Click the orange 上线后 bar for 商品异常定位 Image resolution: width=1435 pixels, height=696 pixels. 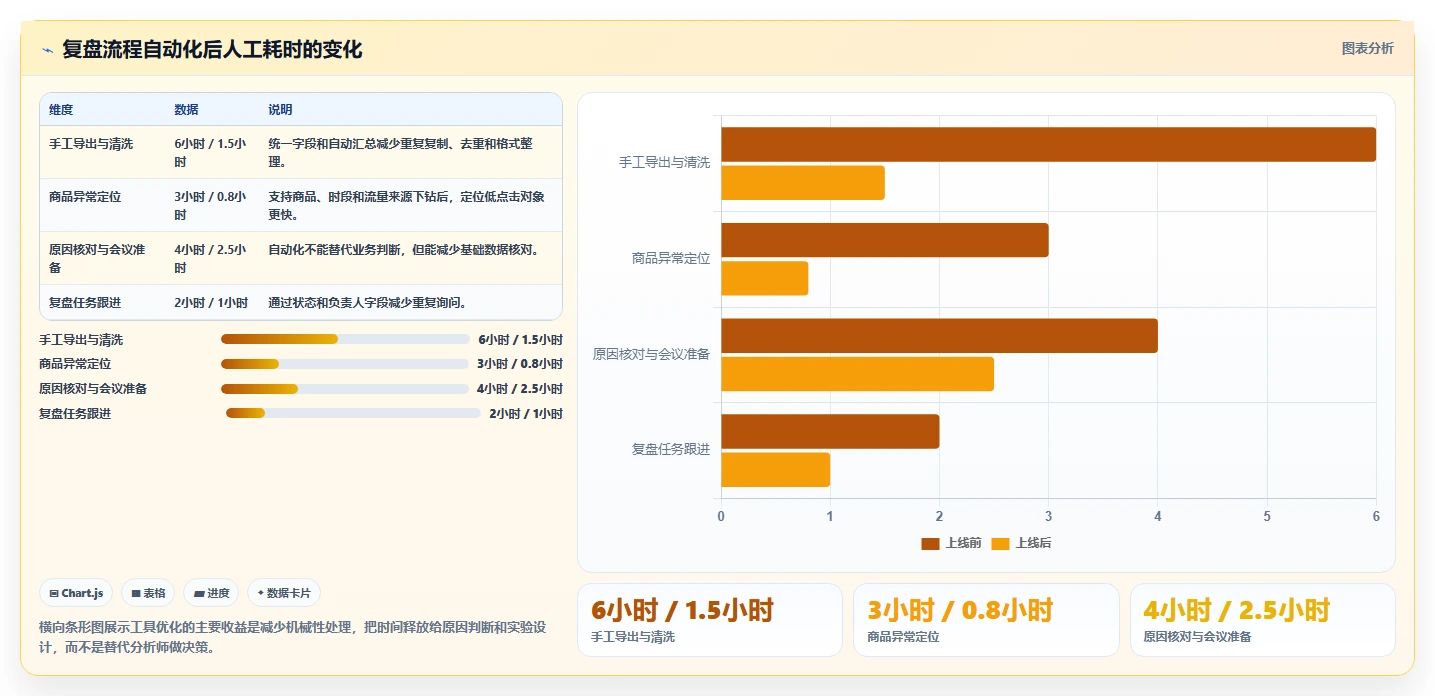click(x=764, y=278)
